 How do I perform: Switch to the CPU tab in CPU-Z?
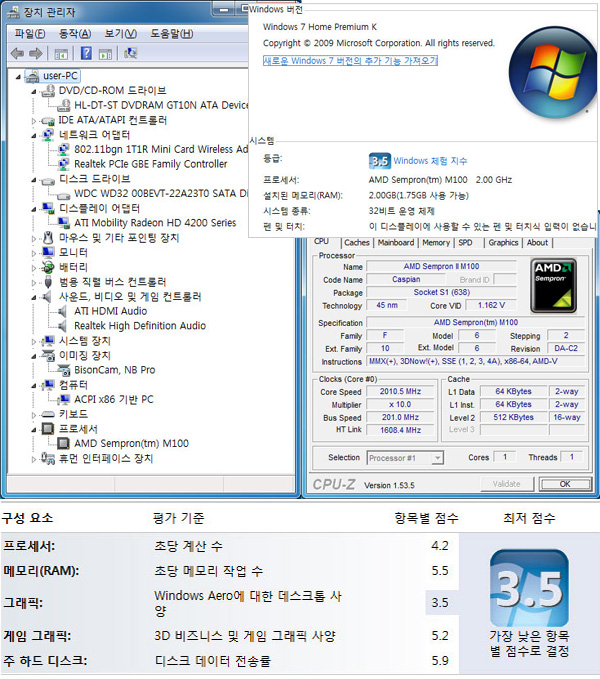321,241
